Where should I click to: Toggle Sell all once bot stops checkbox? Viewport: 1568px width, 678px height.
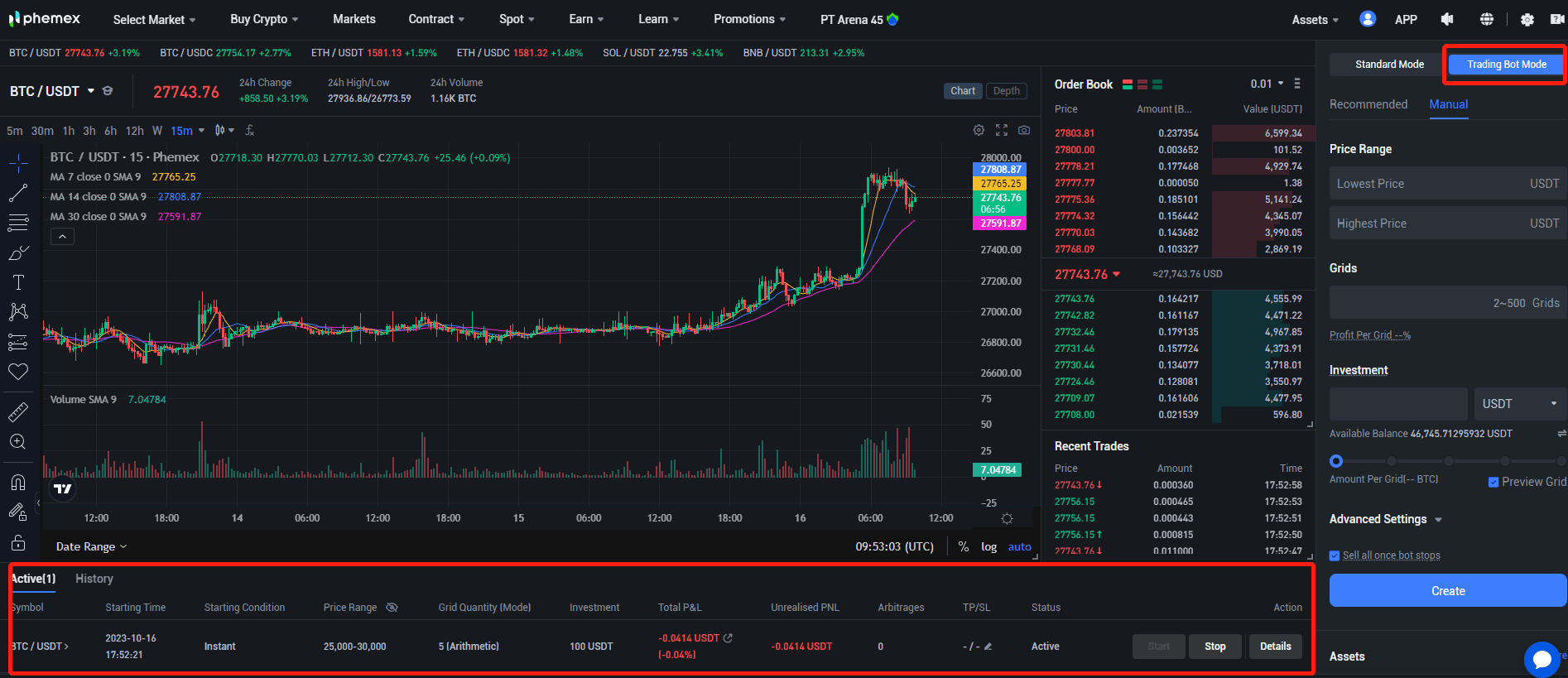point(1335,555)
